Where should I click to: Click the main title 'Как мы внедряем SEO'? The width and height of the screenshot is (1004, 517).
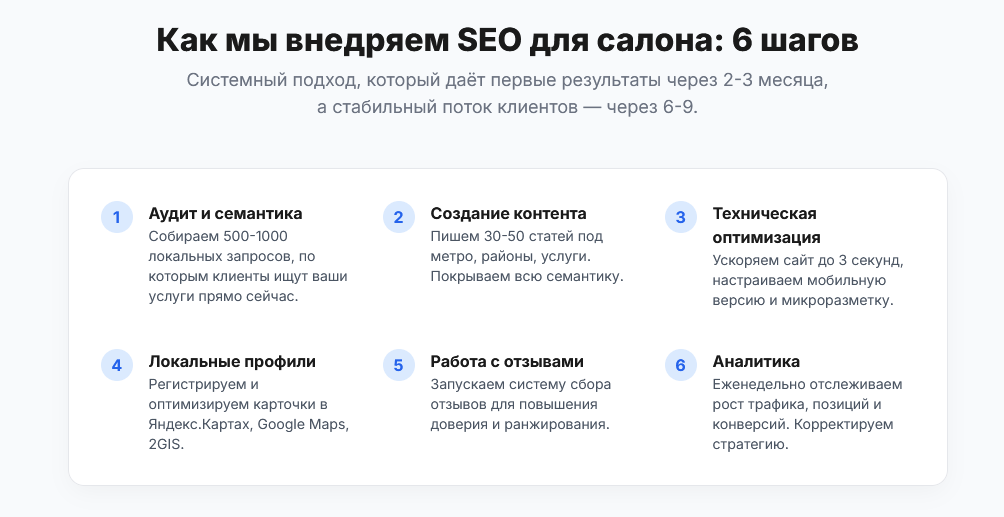coord(507,40)
